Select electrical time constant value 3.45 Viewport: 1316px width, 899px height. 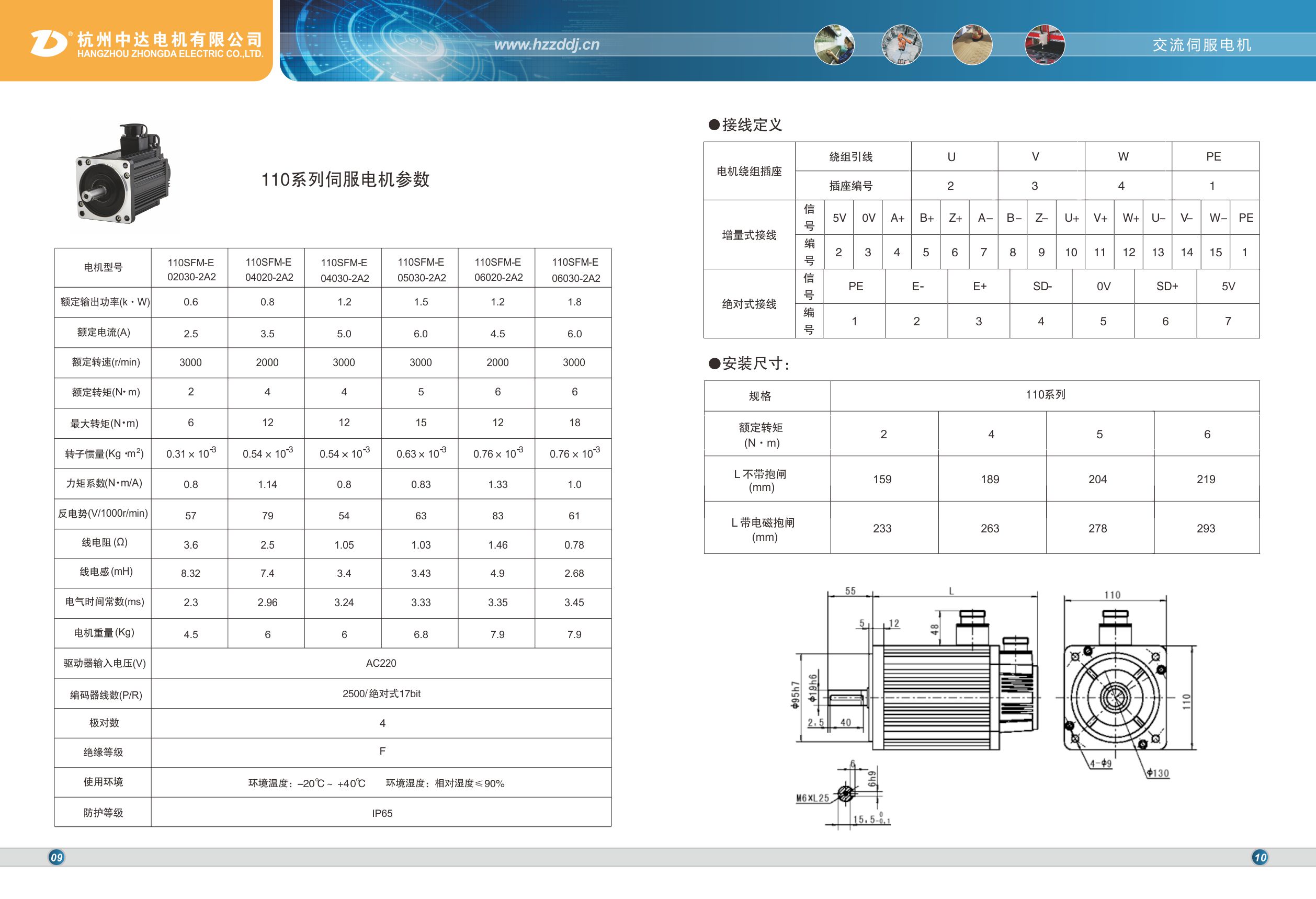[574, 602]
